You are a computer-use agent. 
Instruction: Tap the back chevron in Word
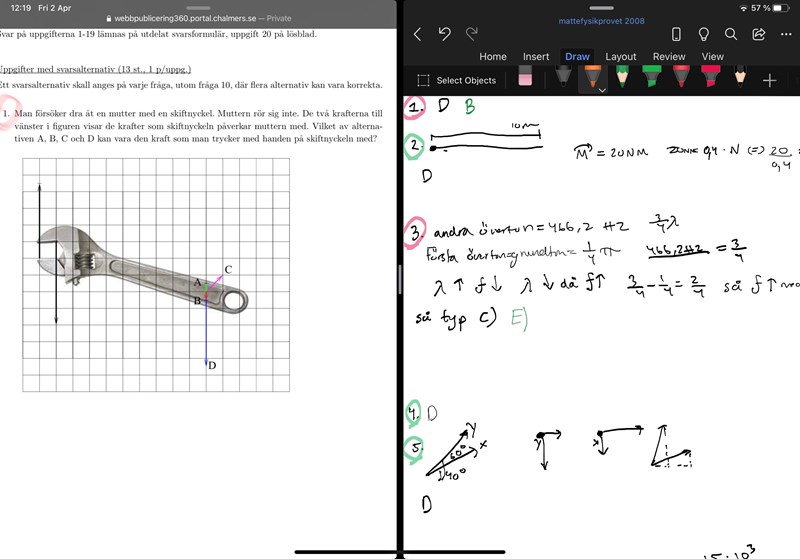(x=417, y=34)
